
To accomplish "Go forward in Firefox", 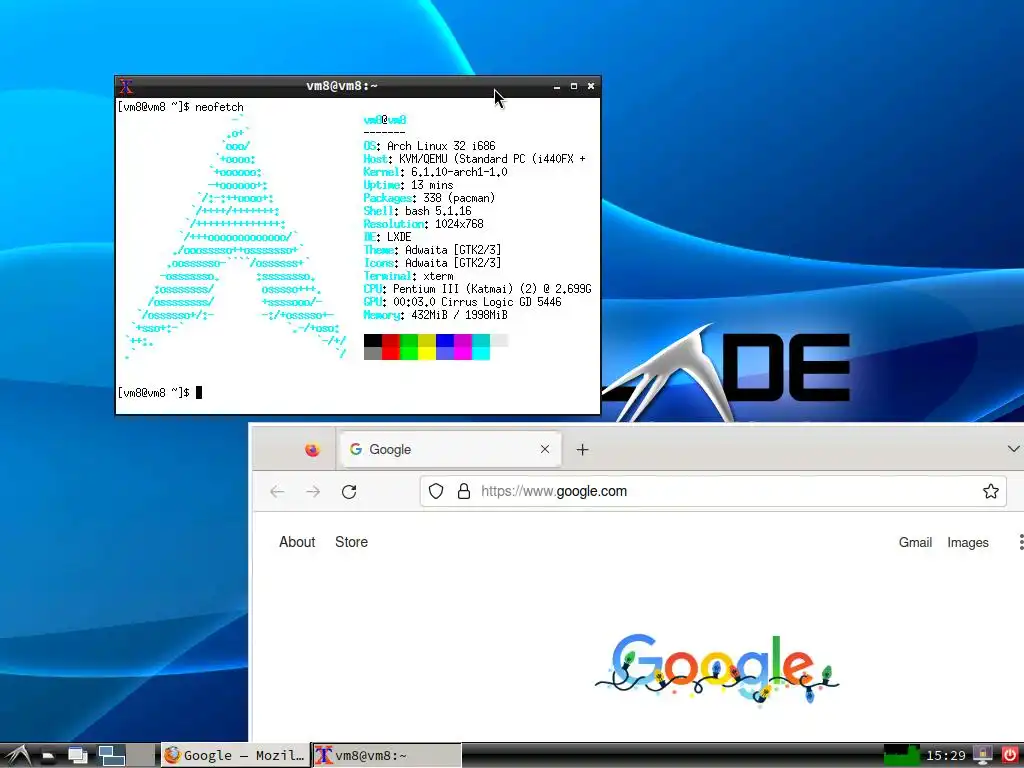I will 313,492.
